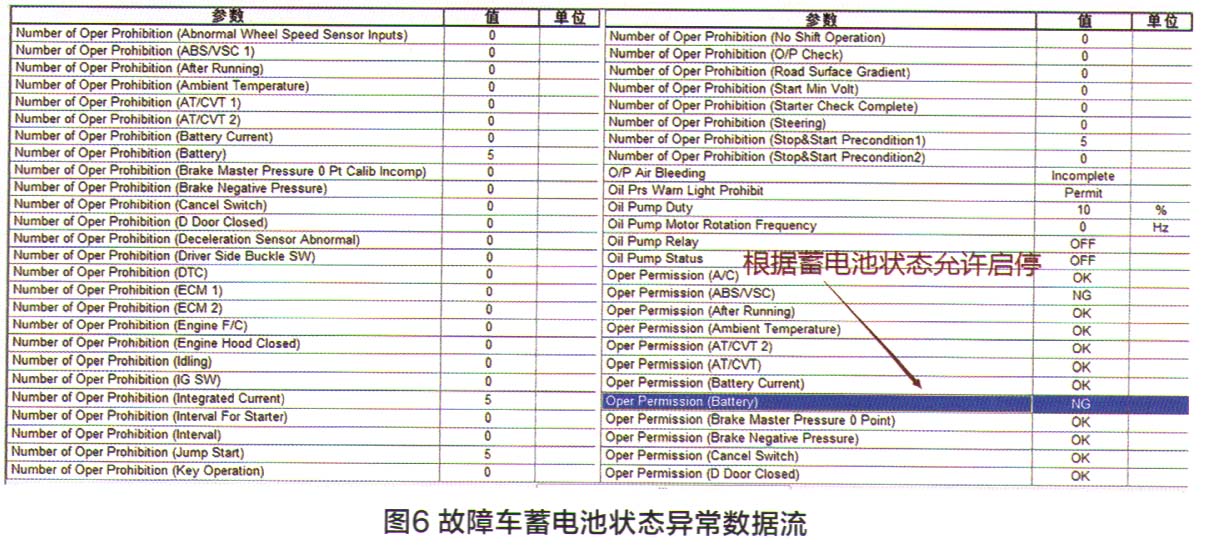Select the Oil Pump Duty value 10

click(1084, 211)
